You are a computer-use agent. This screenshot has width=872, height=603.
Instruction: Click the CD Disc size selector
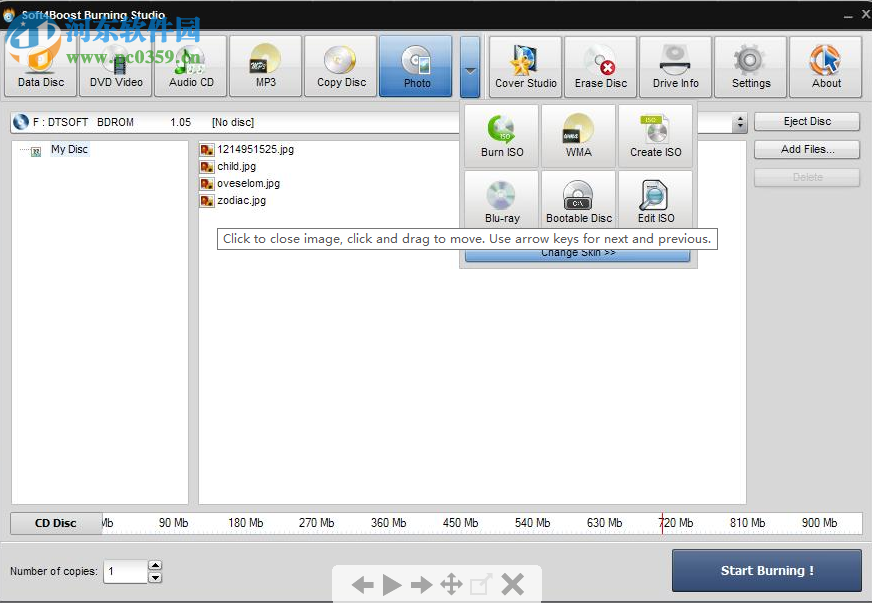point(56,523)
